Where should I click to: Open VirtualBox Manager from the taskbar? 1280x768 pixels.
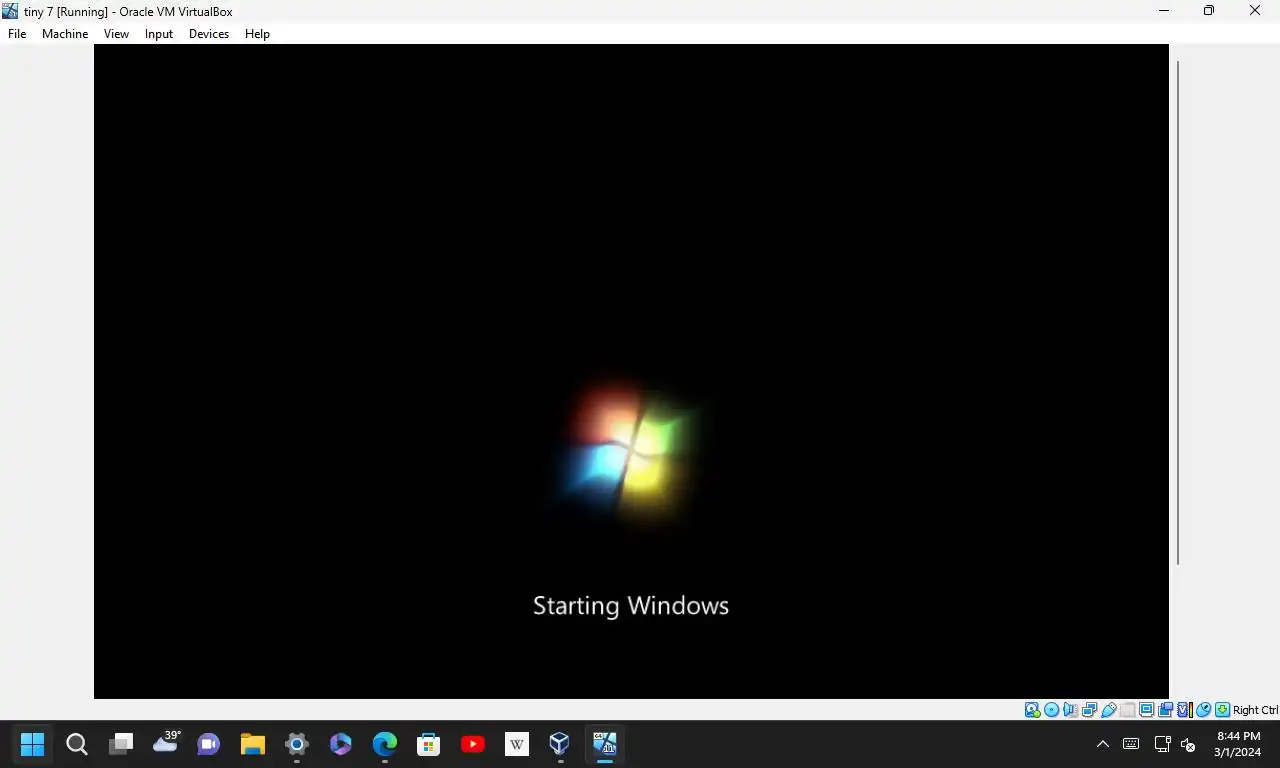559,744
